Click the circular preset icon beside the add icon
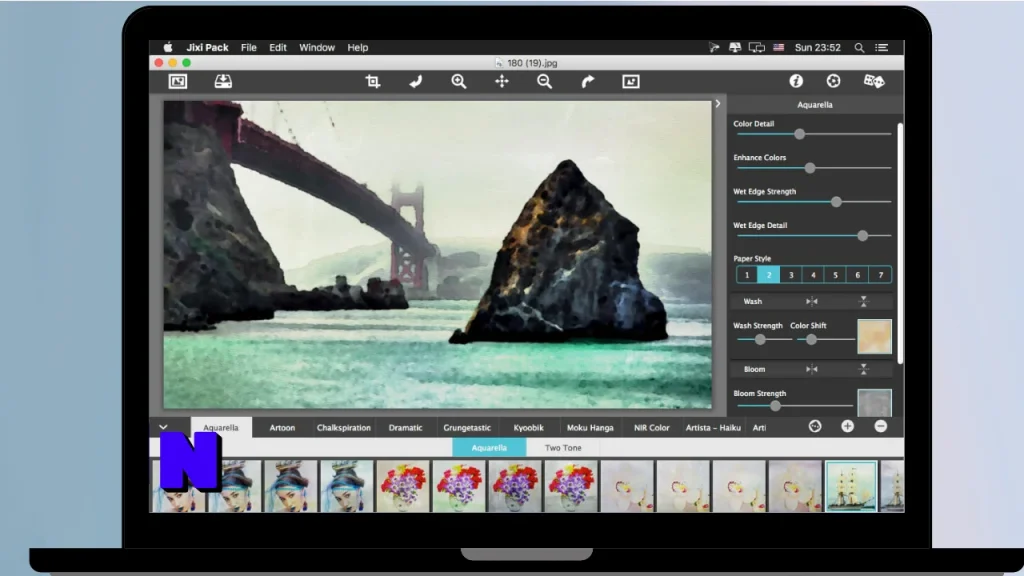This screenshot has width=1024, height=576. 815,426
